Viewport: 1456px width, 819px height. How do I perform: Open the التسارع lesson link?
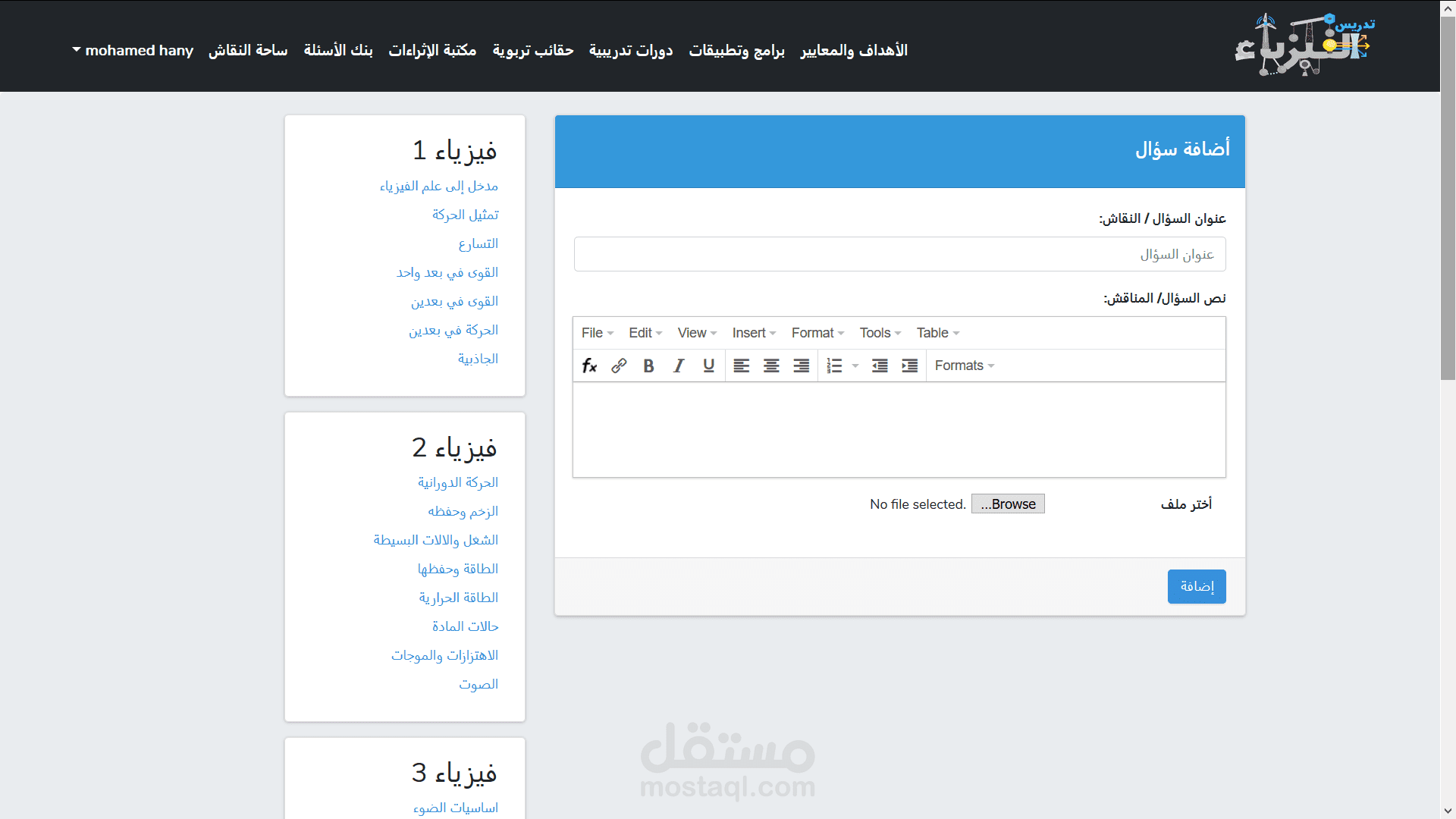click(x=478, y=243)
